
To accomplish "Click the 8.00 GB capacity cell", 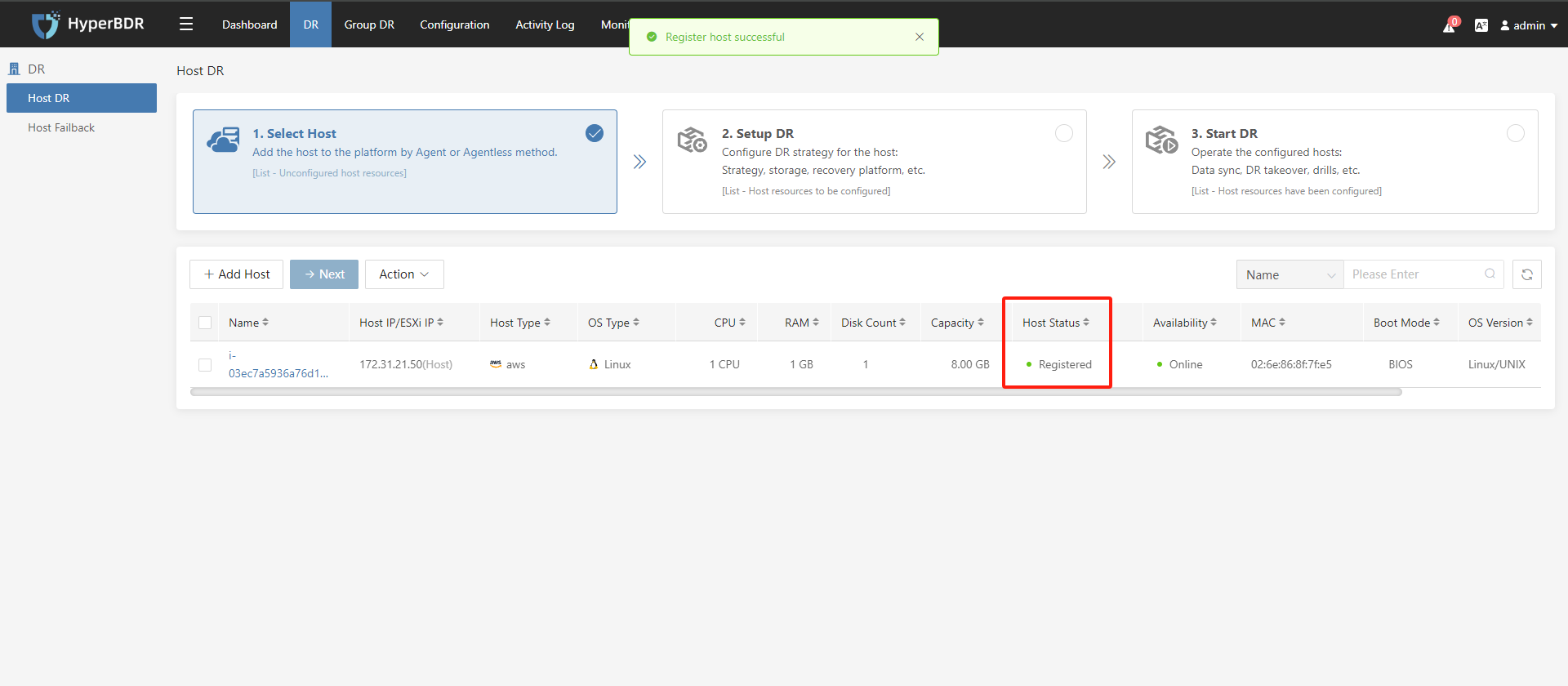I will [970, 364].
